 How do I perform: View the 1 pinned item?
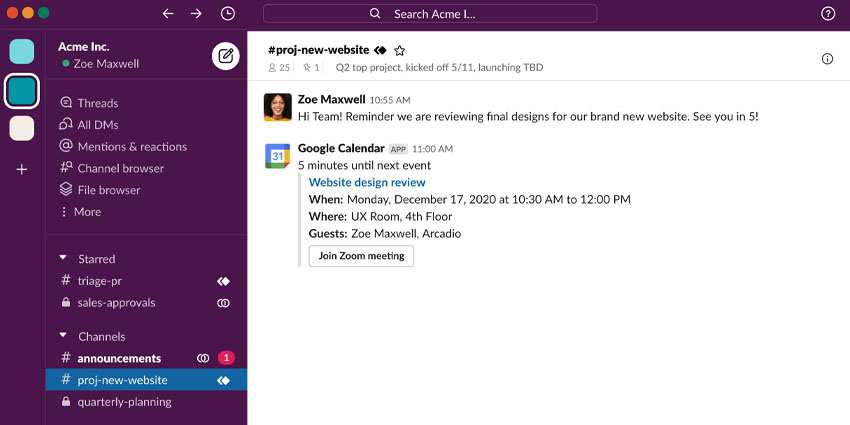pyautogui.click(x=311, y=68)
